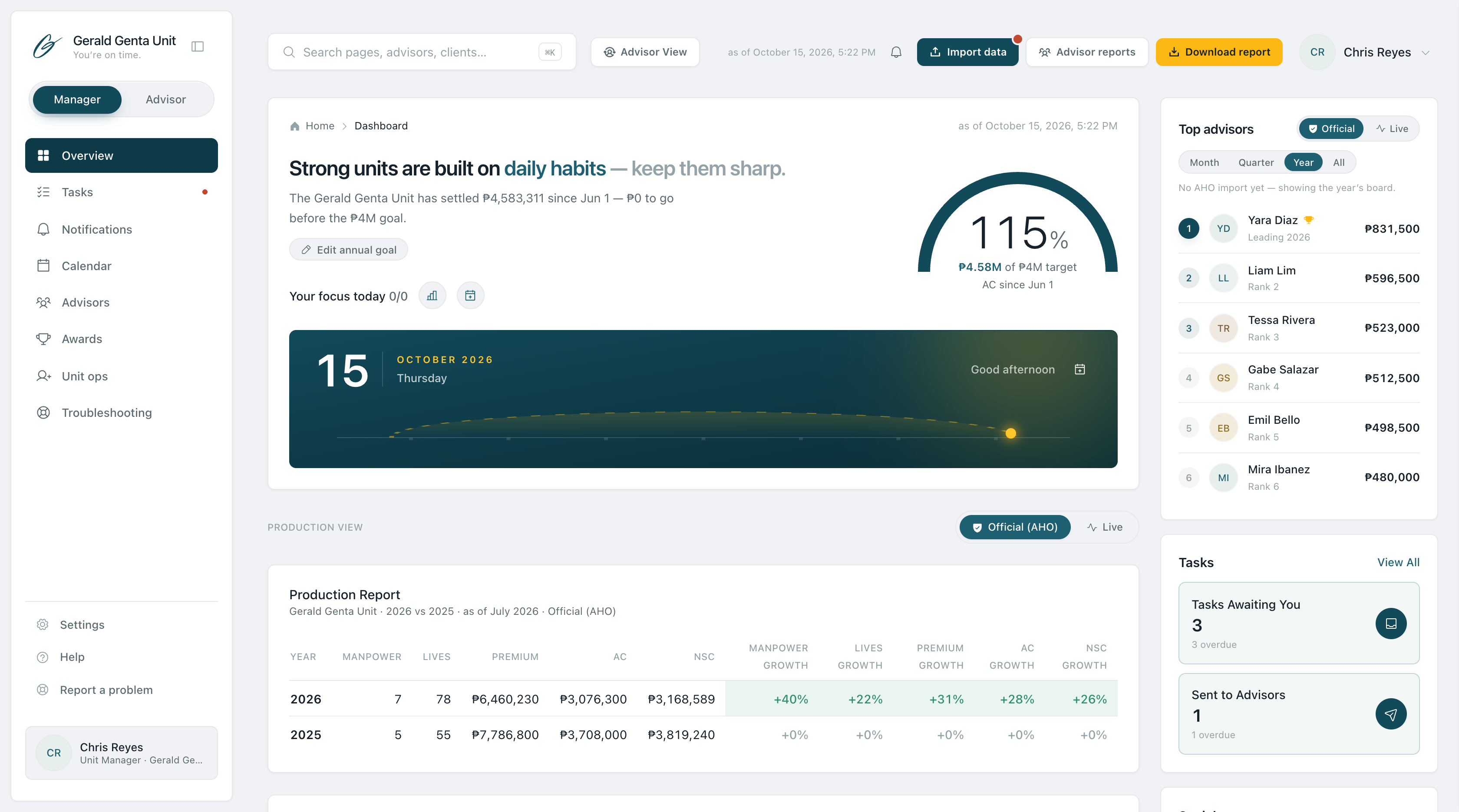
Task: Click the CR avatar in top header
Action: pyautogui.click(x=1317, y=52)
